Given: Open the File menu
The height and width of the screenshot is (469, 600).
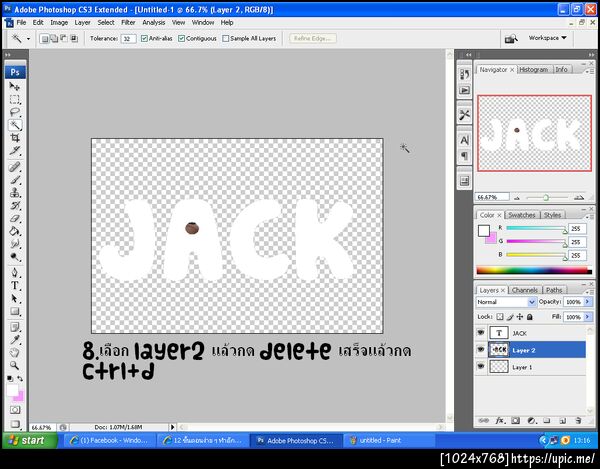Looking at the screenshot, I should point(21,23).
